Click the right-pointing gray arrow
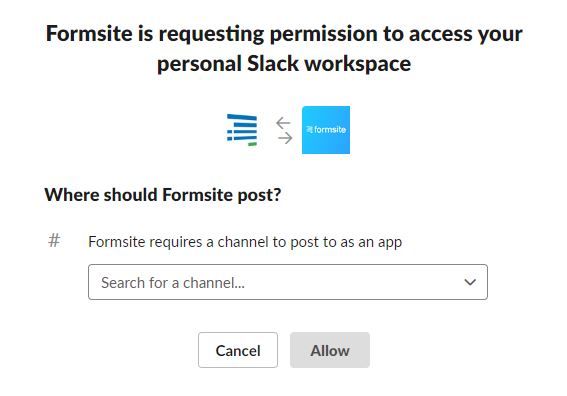The height and width of the screenshot is (396, 567). 285,138
